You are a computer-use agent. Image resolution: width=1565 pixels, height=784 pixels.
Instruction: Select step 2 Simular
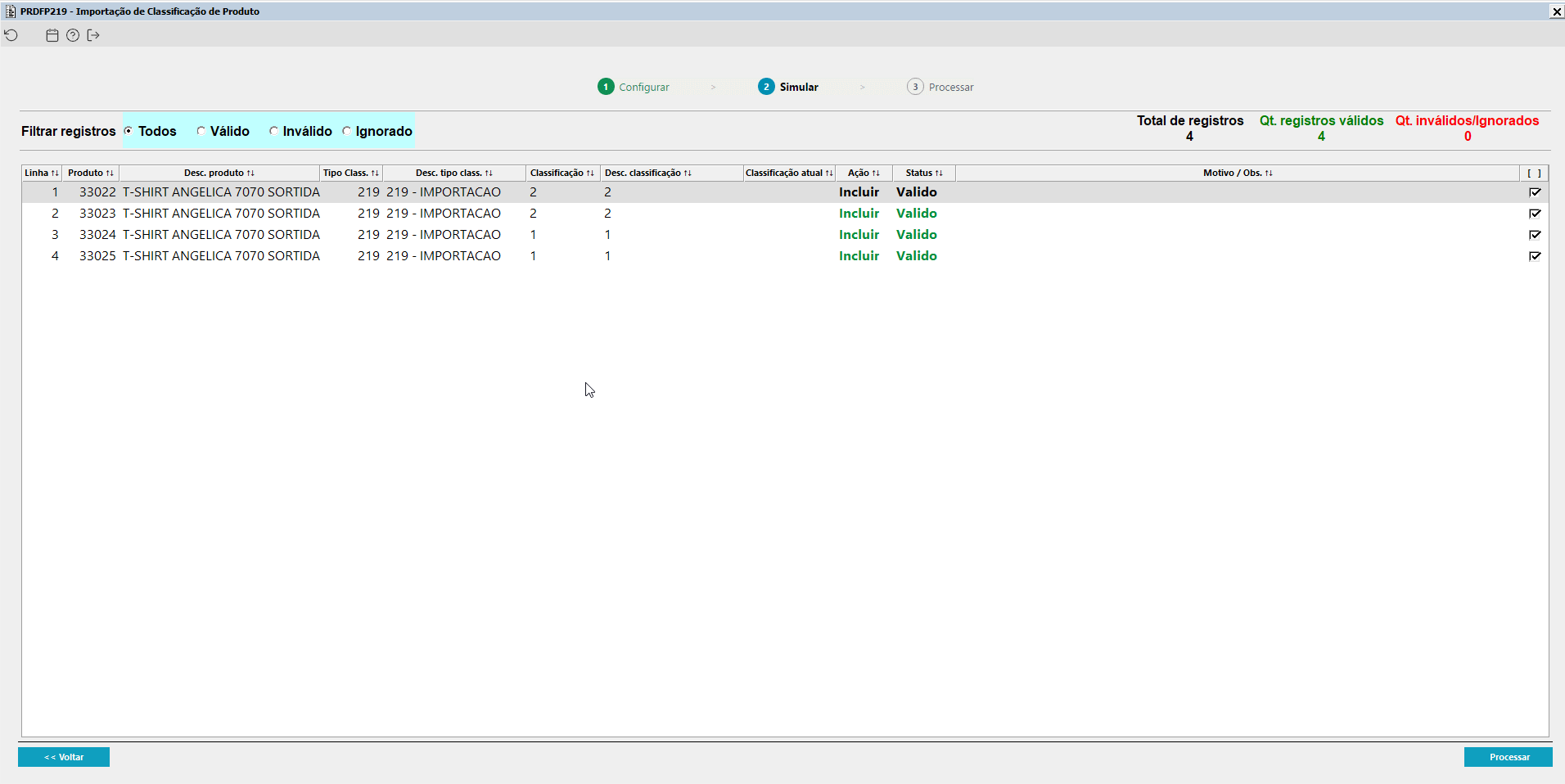pyautogui.click(x=788, y=87)
